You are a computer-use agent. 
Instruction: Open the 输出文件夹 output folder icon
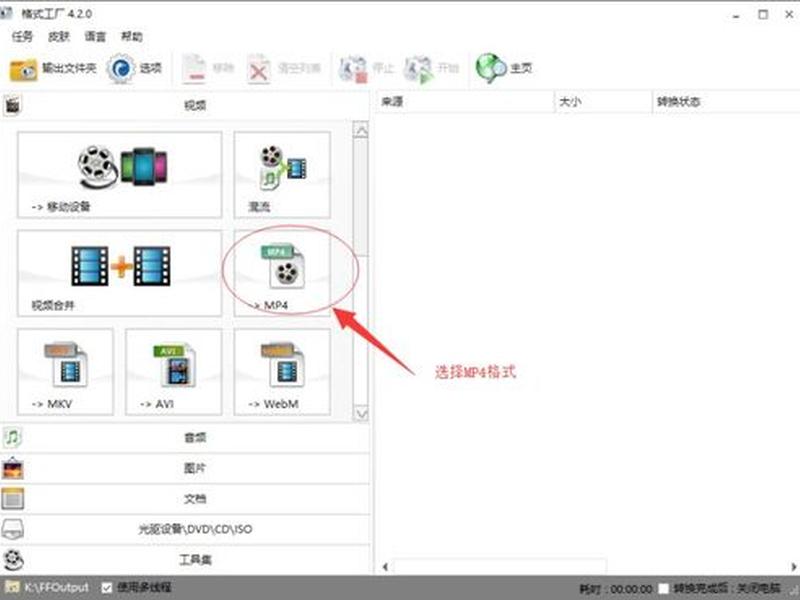coord(23,68)
